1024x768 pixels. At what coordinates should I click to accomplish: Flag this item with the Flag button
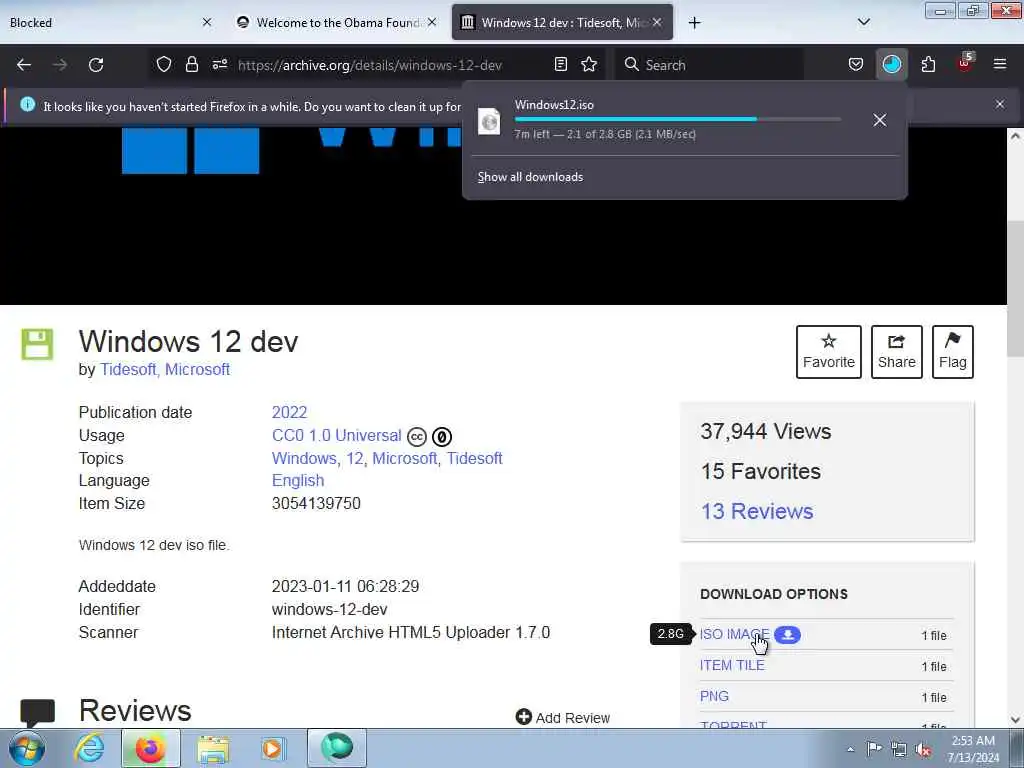(x=953, y=352)
